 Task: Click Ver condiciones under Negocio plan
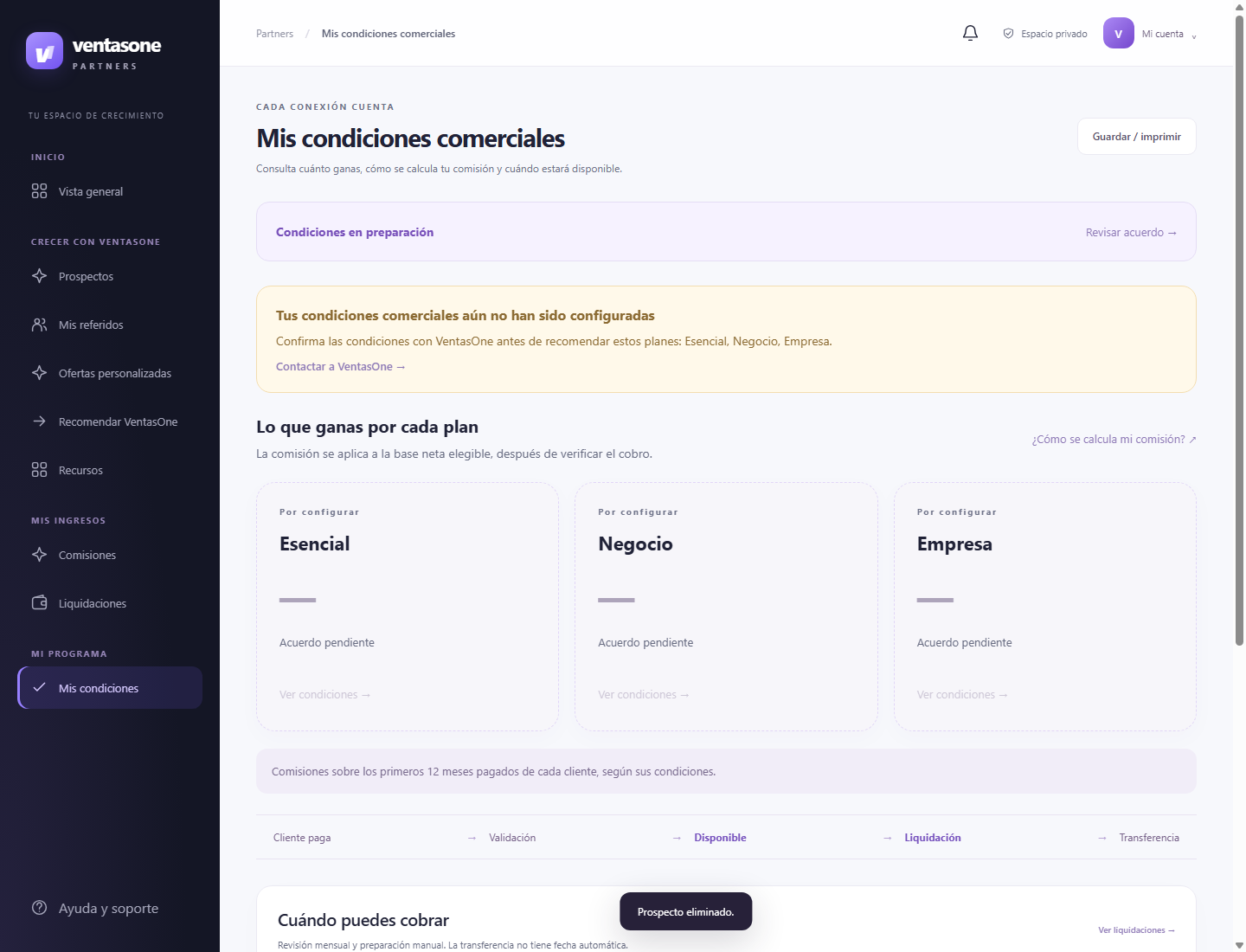[x=643, y=695]
